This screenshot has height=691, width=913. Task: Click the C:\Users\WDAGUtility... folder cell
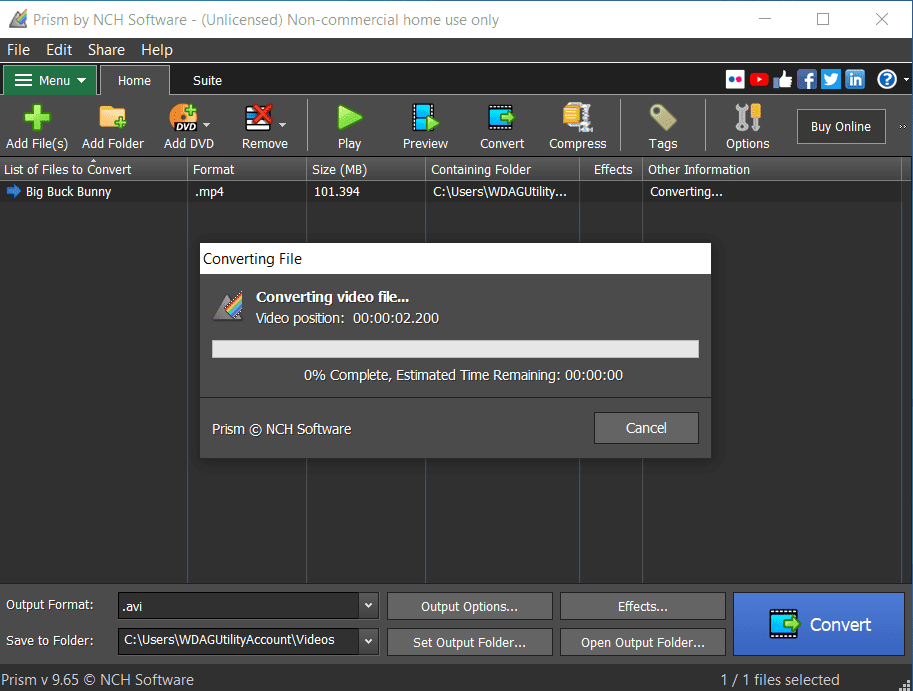point(500,192)
